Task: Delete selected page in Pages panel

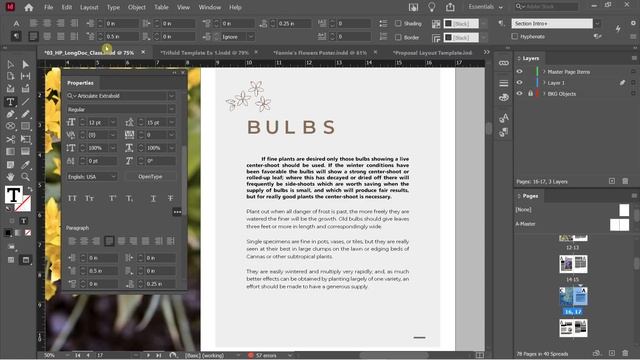Action: click(x=625, y=353)
